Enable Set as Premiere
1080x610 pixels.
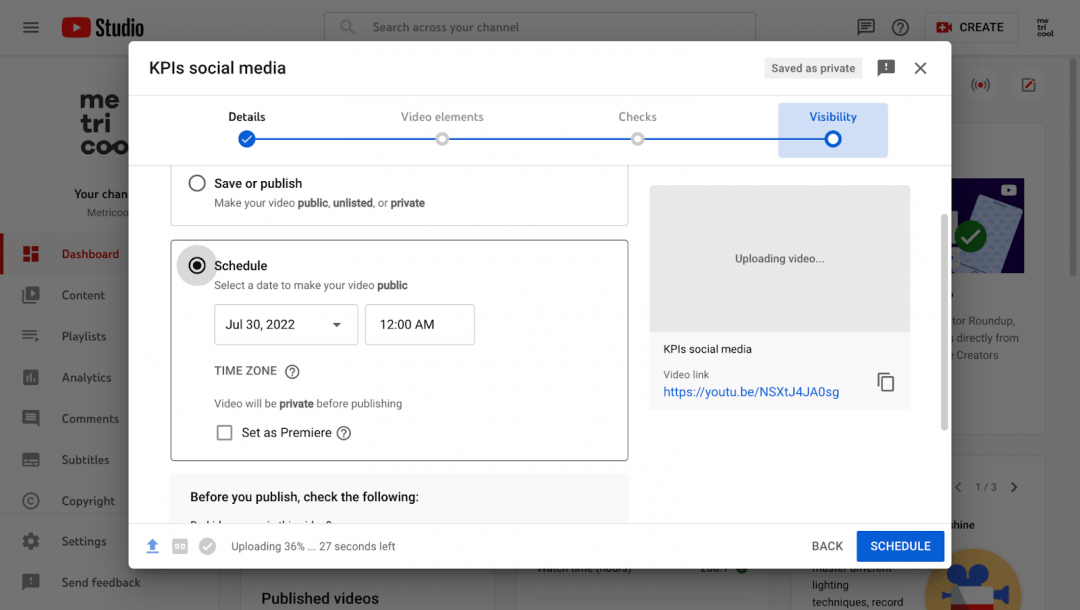pos(225,432)
